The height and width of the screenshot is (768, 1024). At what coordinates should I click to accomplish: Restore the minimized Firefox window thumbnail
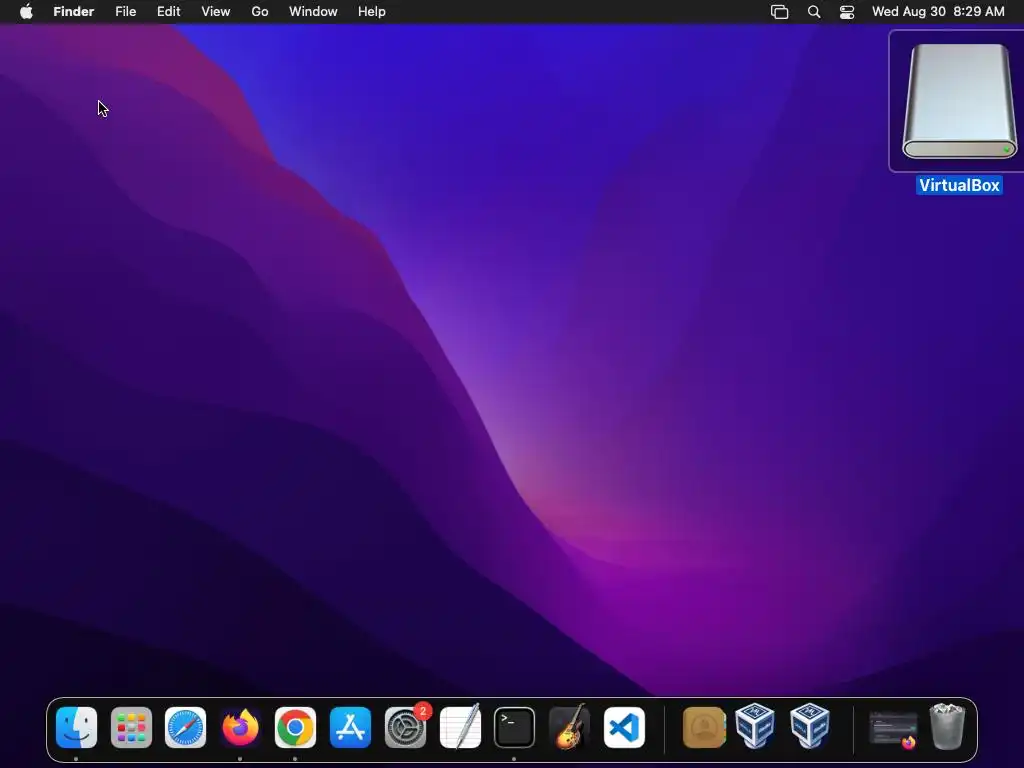click(893, 729)
